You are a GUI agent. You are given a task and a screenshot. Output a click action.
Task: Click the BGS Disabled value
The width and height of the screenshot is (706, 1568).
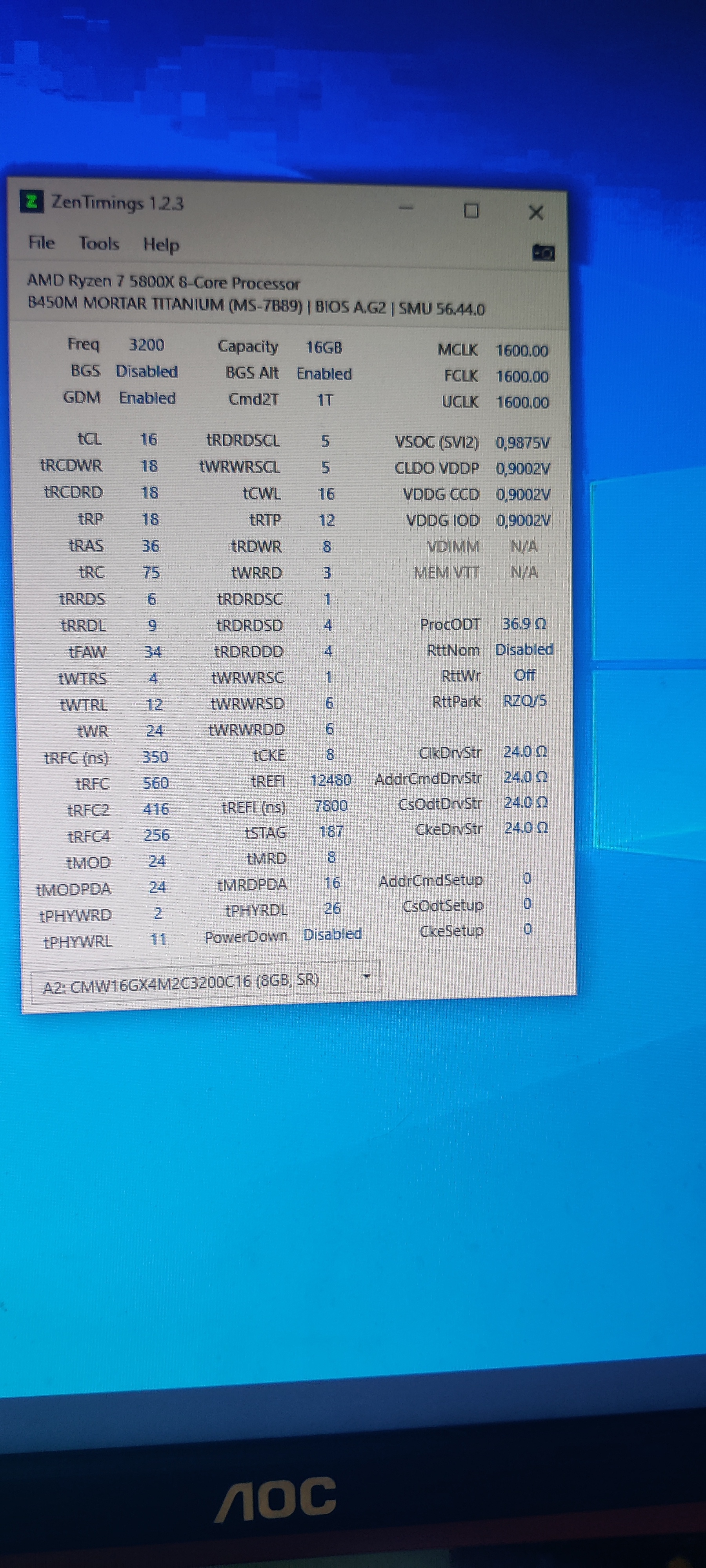coord(147,371)
